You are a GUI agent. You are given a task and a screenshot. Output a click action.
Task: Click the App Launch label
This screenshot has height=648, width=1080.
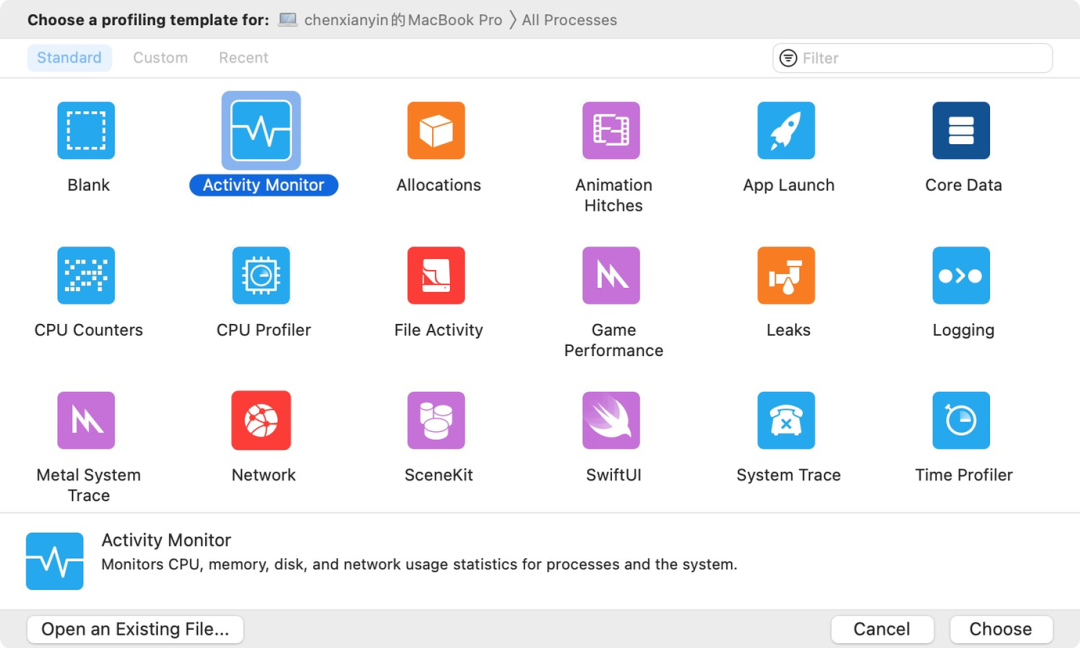(x=789, y=185)
